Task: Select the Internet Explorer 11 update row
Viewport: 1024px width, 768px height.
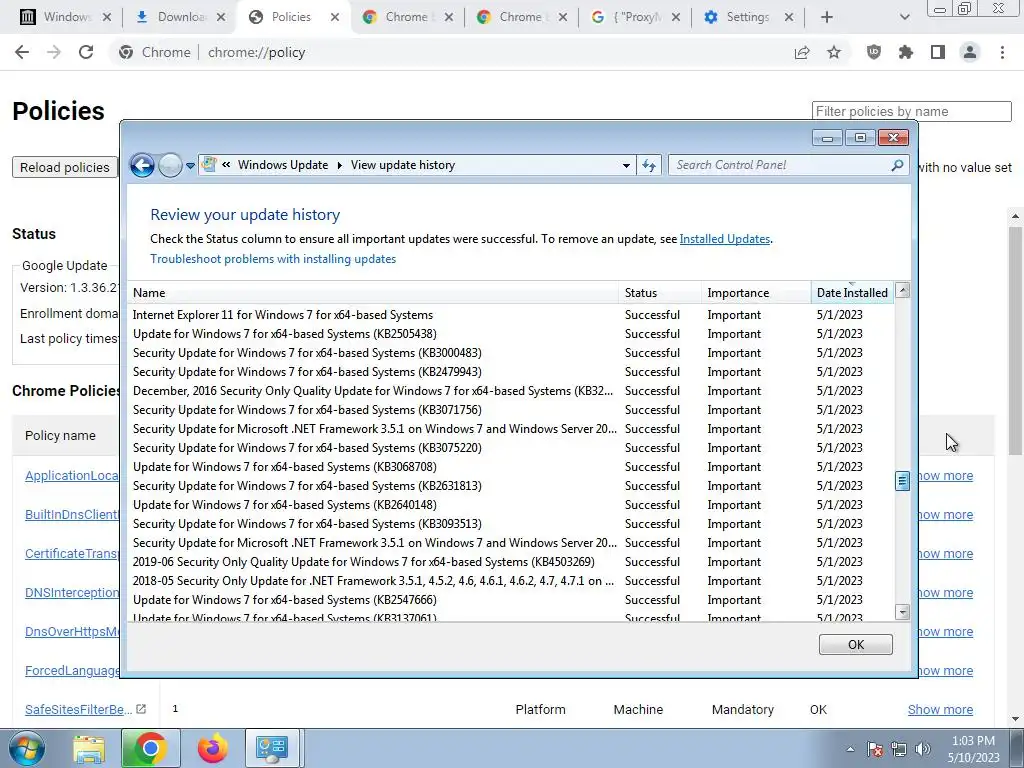Action: click(511, 315)
